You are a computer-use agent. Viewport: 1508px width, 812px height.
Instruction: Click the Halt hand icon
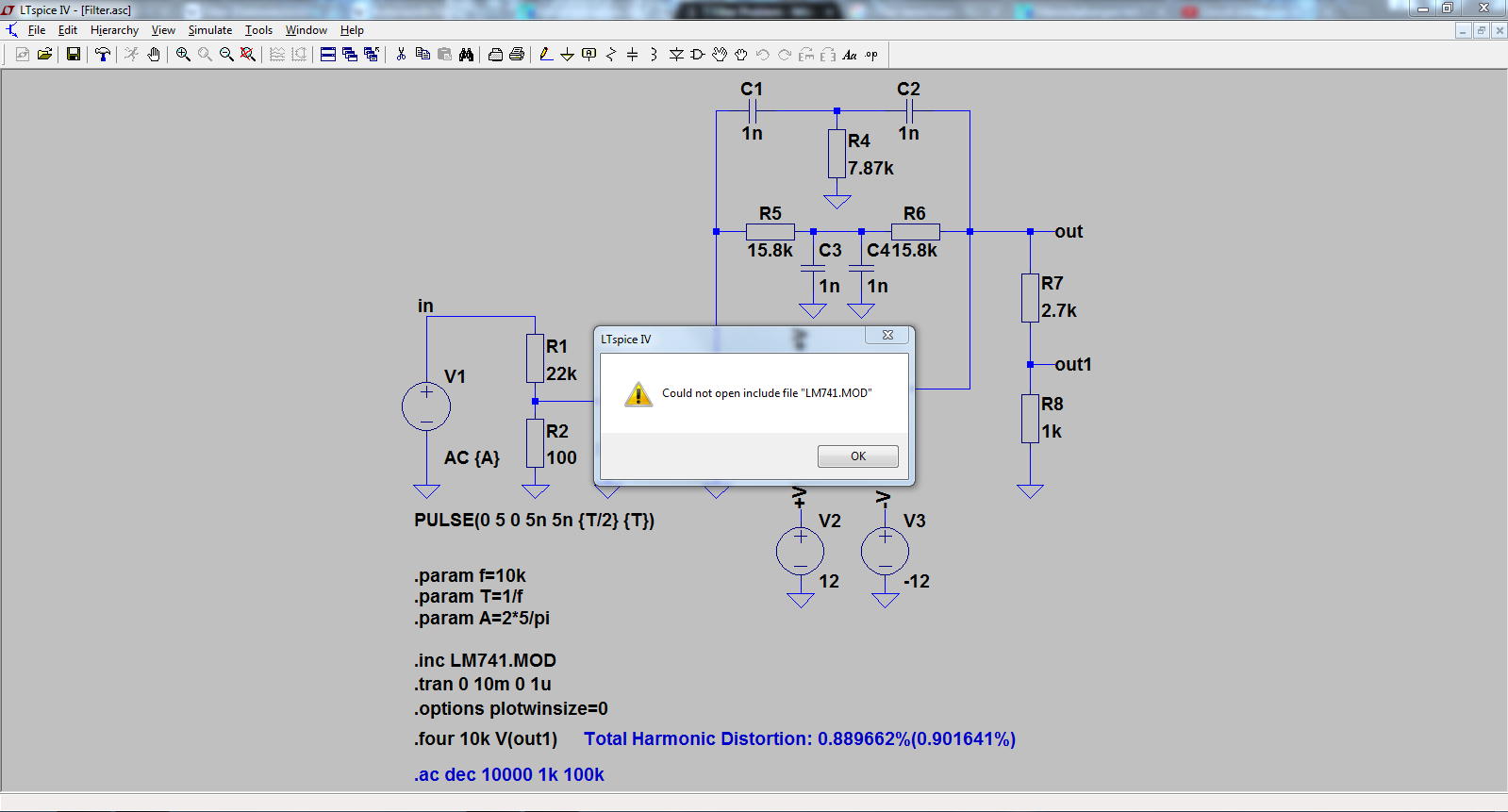[x=153, y=55]
